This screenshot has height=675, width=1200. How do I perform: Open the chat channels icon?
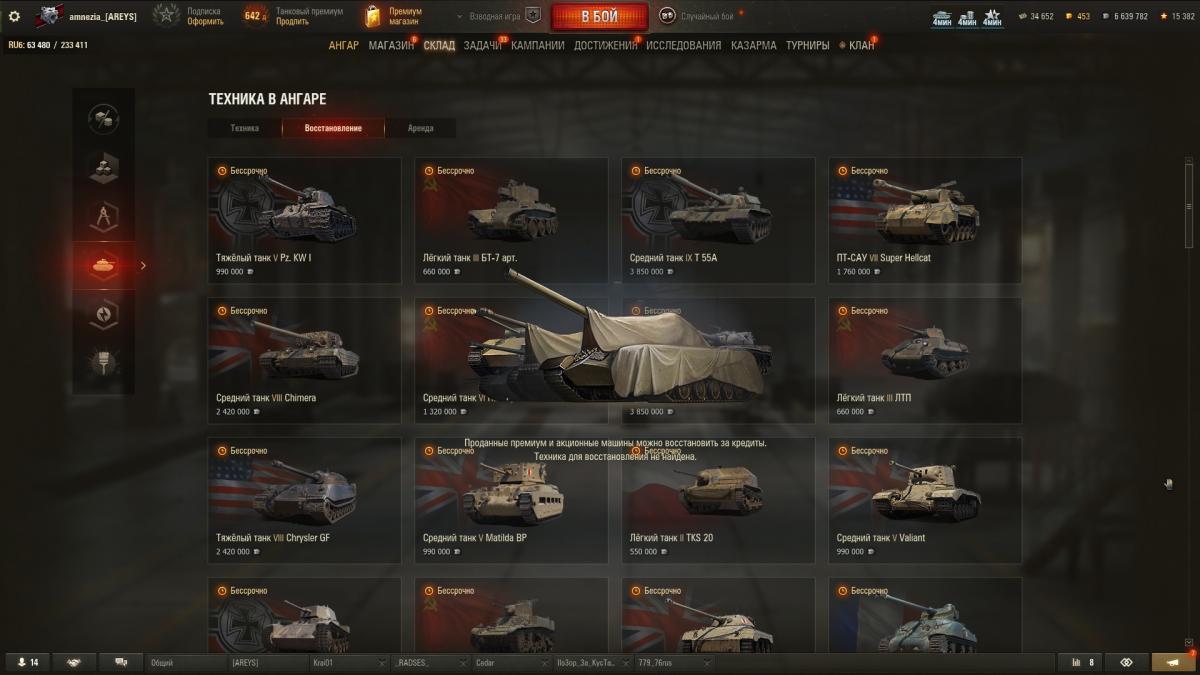point(121,662)
